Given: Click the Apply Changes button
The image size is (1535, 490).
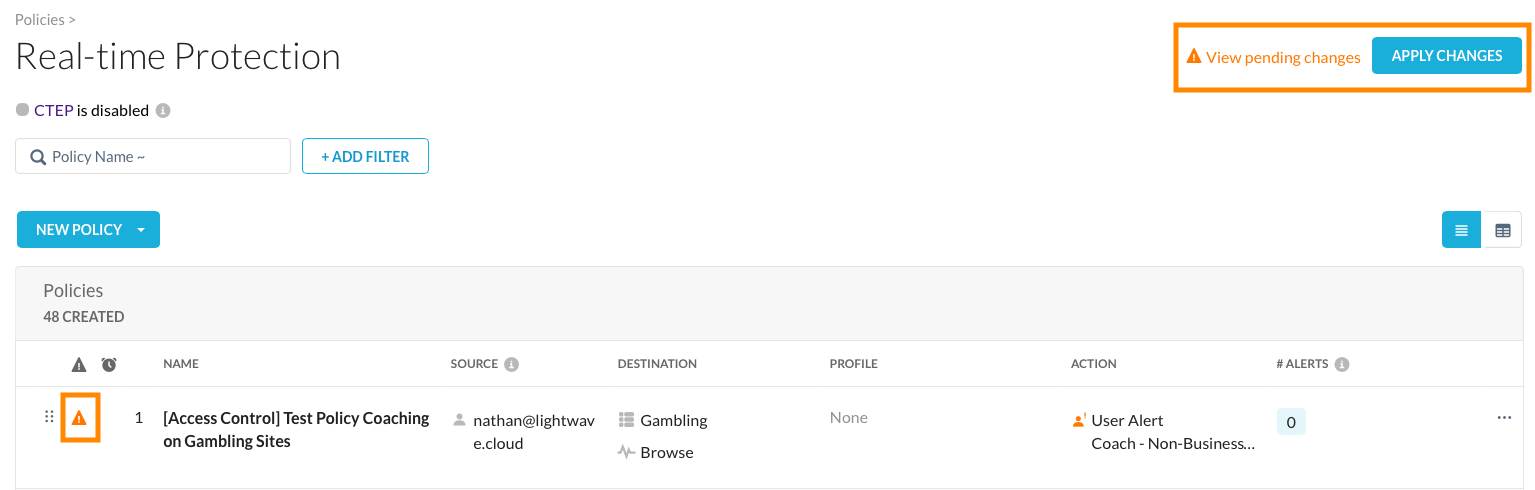Looking at the screenshot, I should tap(1446, 56).
